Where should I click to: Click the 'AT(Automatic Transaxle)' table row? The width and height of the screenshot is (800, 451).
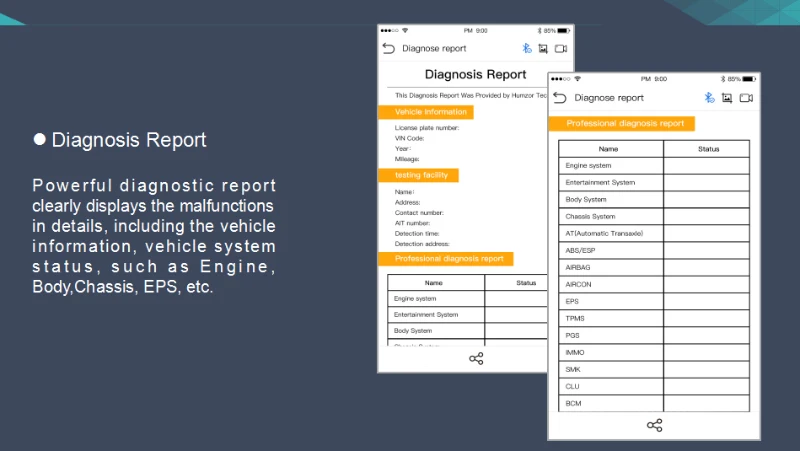(654, 233)
